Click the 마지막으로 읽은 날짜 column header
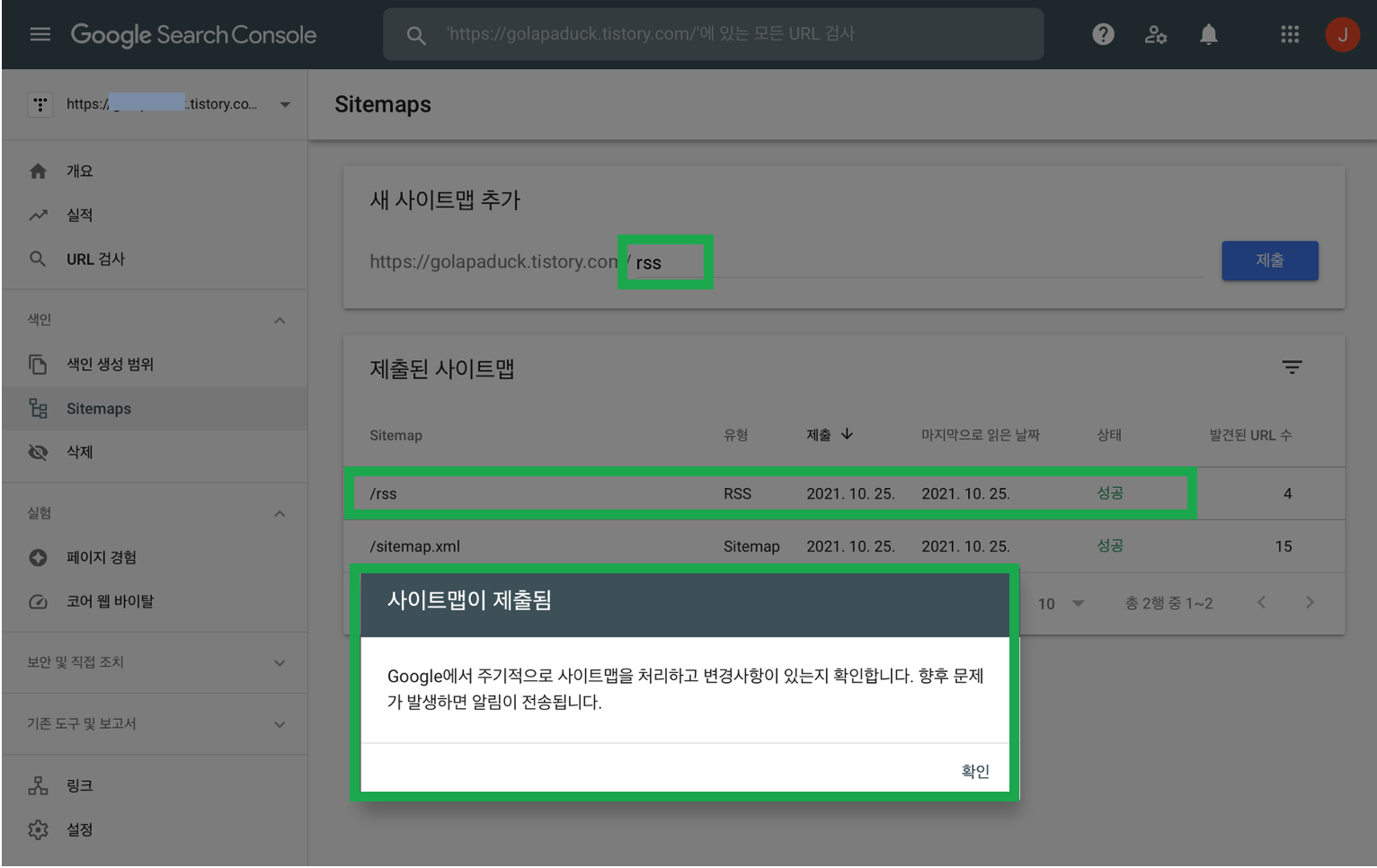The width and height of the screenshot is (1377, 868). point(981,435)
